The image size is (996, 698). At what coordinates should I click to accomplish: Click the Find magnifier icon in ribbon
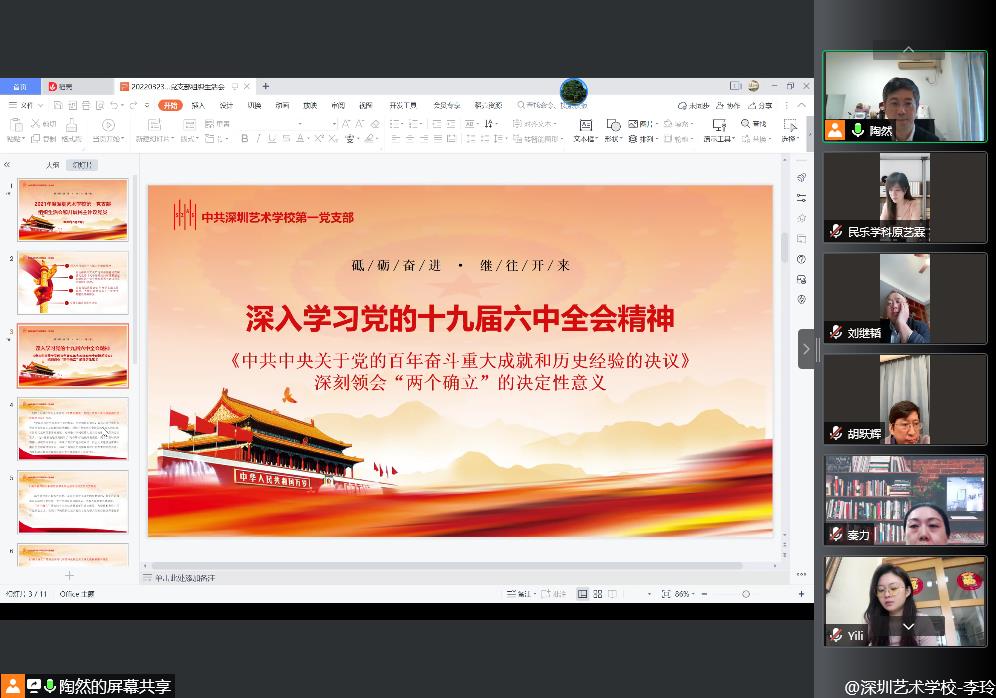click(x=745, y=123)
